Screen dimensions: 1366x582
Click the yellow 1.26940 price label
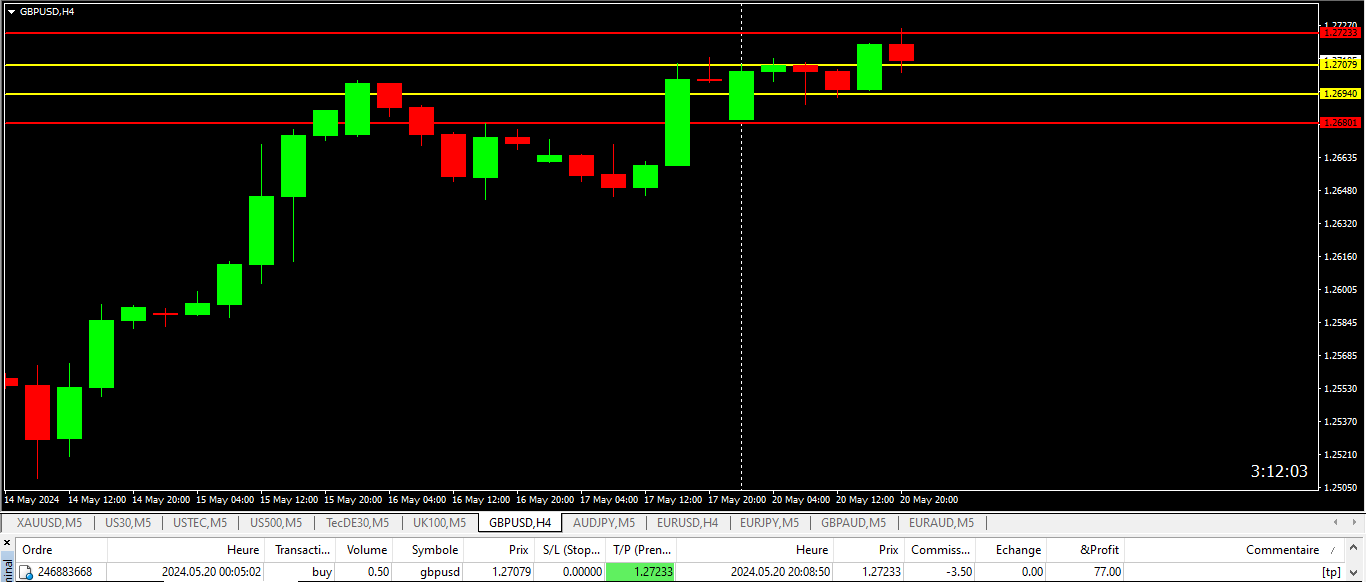(1340, 93)
